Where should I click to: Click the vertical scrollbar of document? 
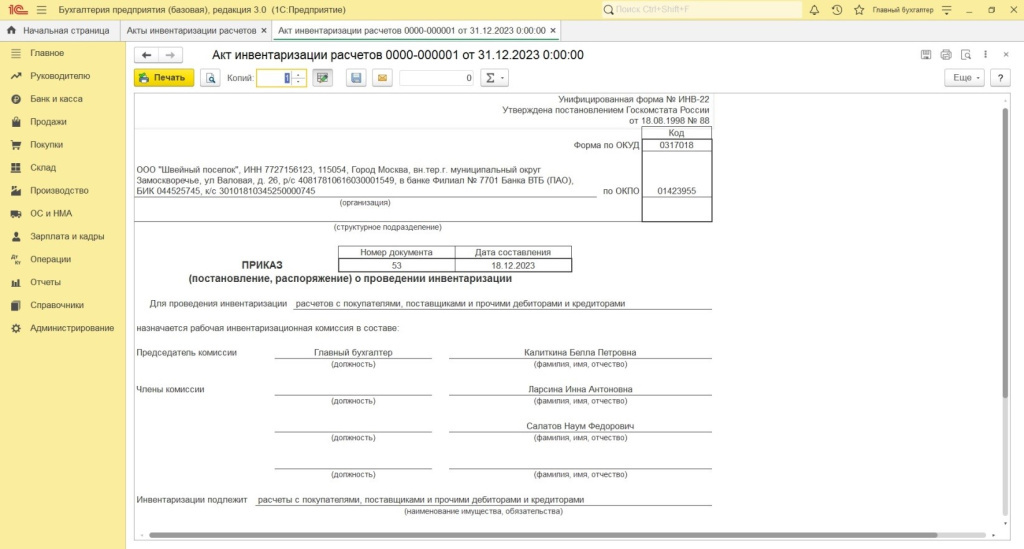[x=1005, y=253]
